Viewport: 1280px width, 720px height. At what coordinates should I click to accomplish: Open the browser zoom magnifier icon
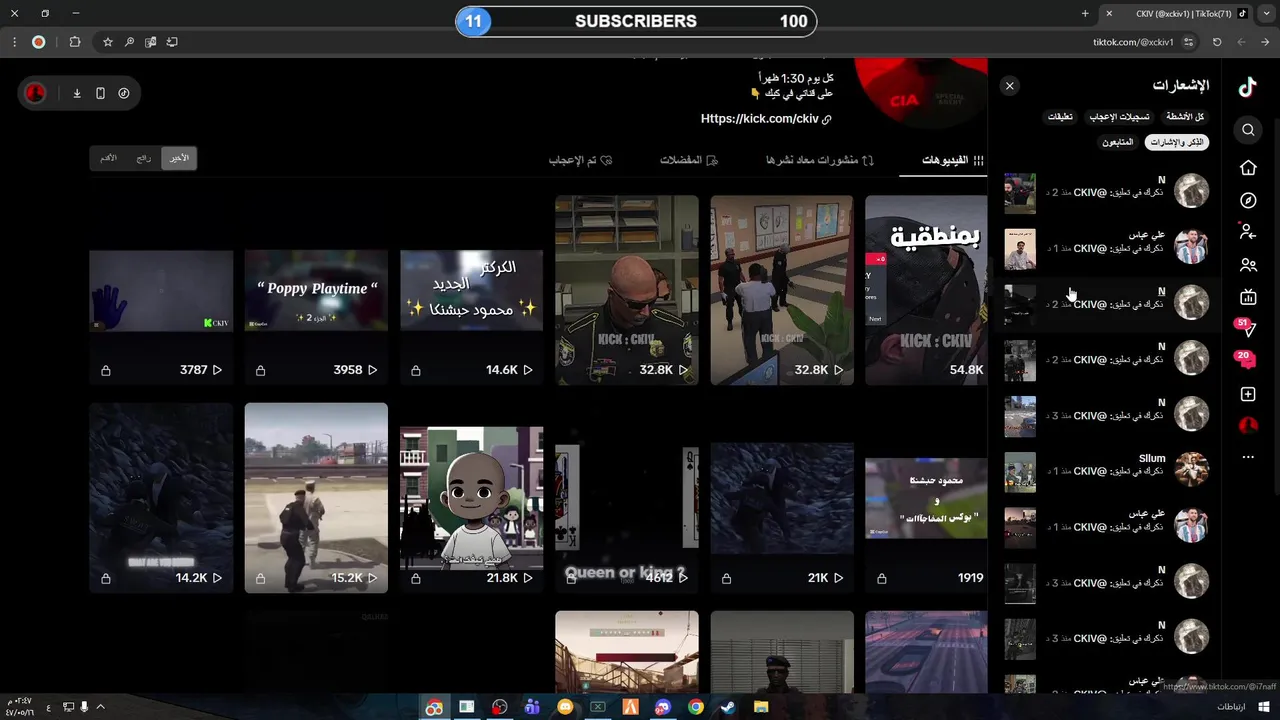129,42
